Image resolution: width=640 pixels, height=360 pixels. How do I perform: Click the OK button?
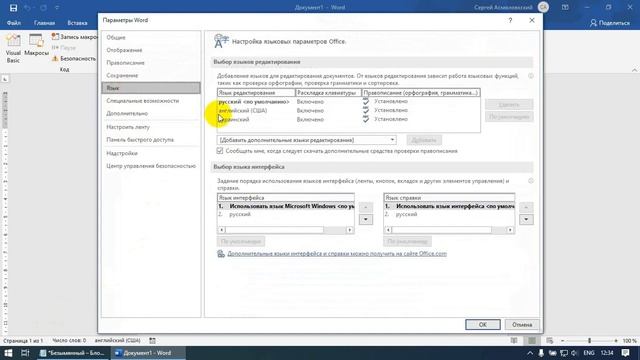483,324
